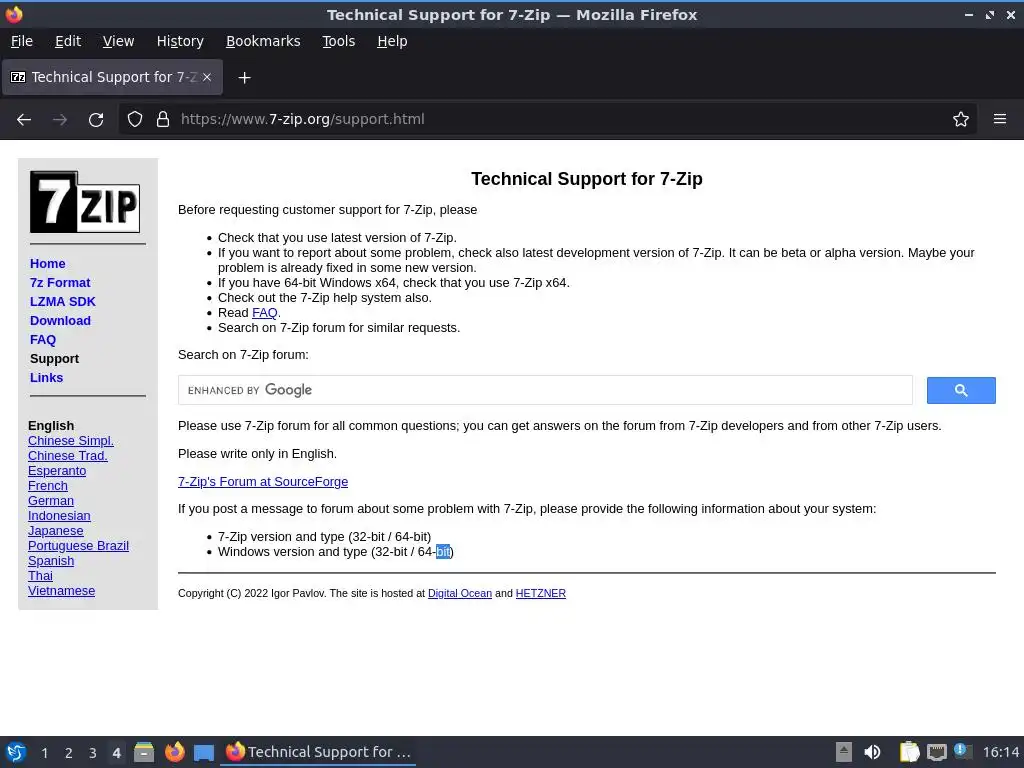Open the File menu
The width and height of the screenshot is (1024, 768).
click(22, 41)
